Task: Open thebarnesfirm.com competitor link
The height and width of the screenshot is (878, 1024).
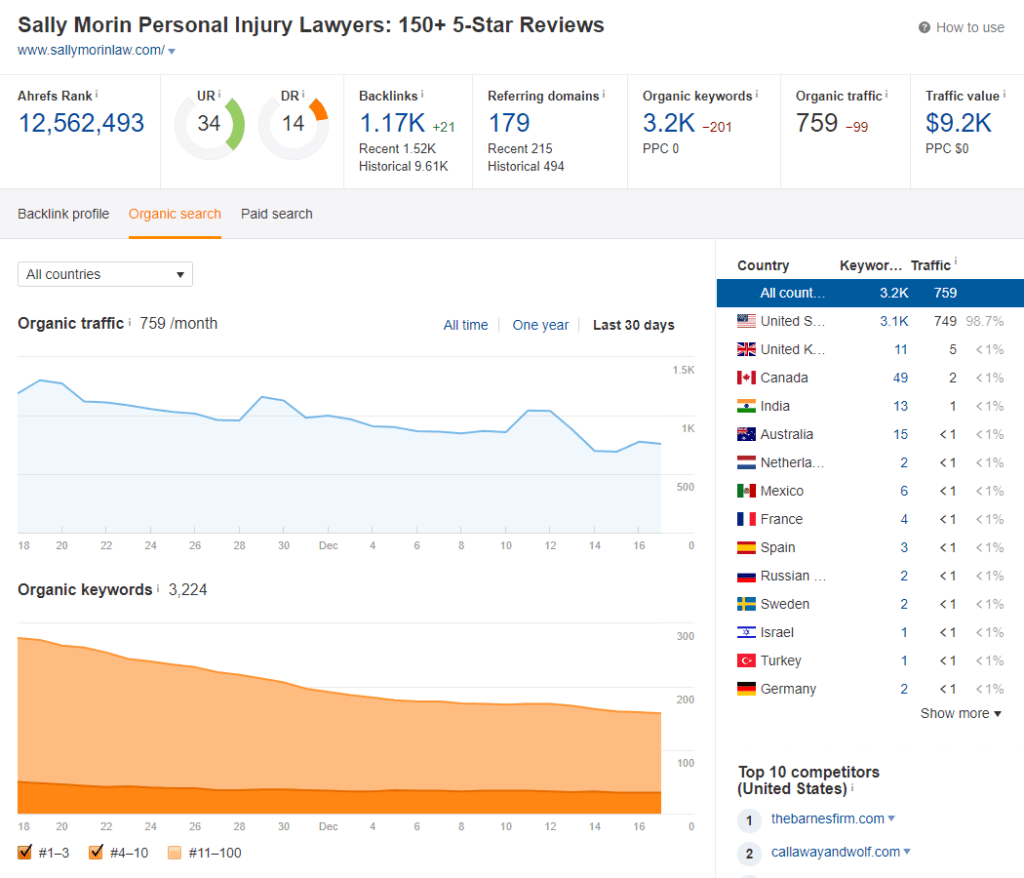Action: [827, 819]
